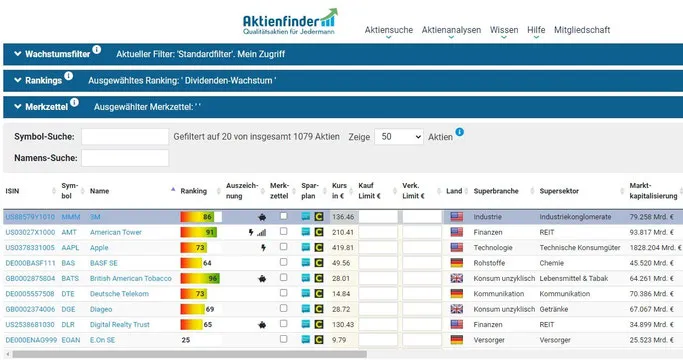Click the signal bars award for American Tower

261,233
